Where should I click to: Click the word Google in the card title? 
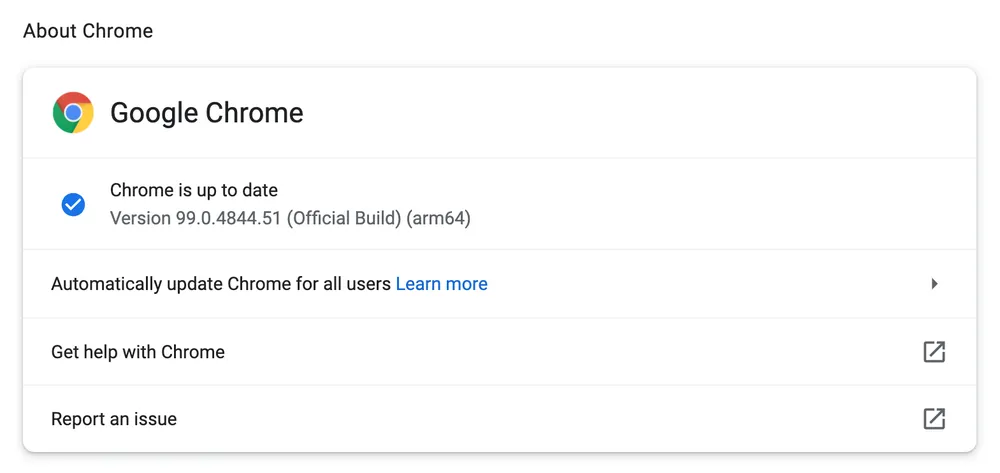[154, 113]
